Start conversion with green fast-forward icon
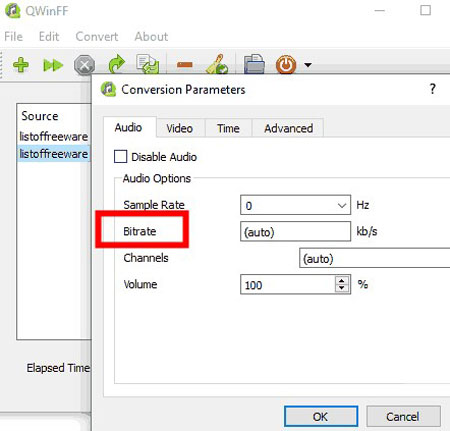 [x=53, y=65]
